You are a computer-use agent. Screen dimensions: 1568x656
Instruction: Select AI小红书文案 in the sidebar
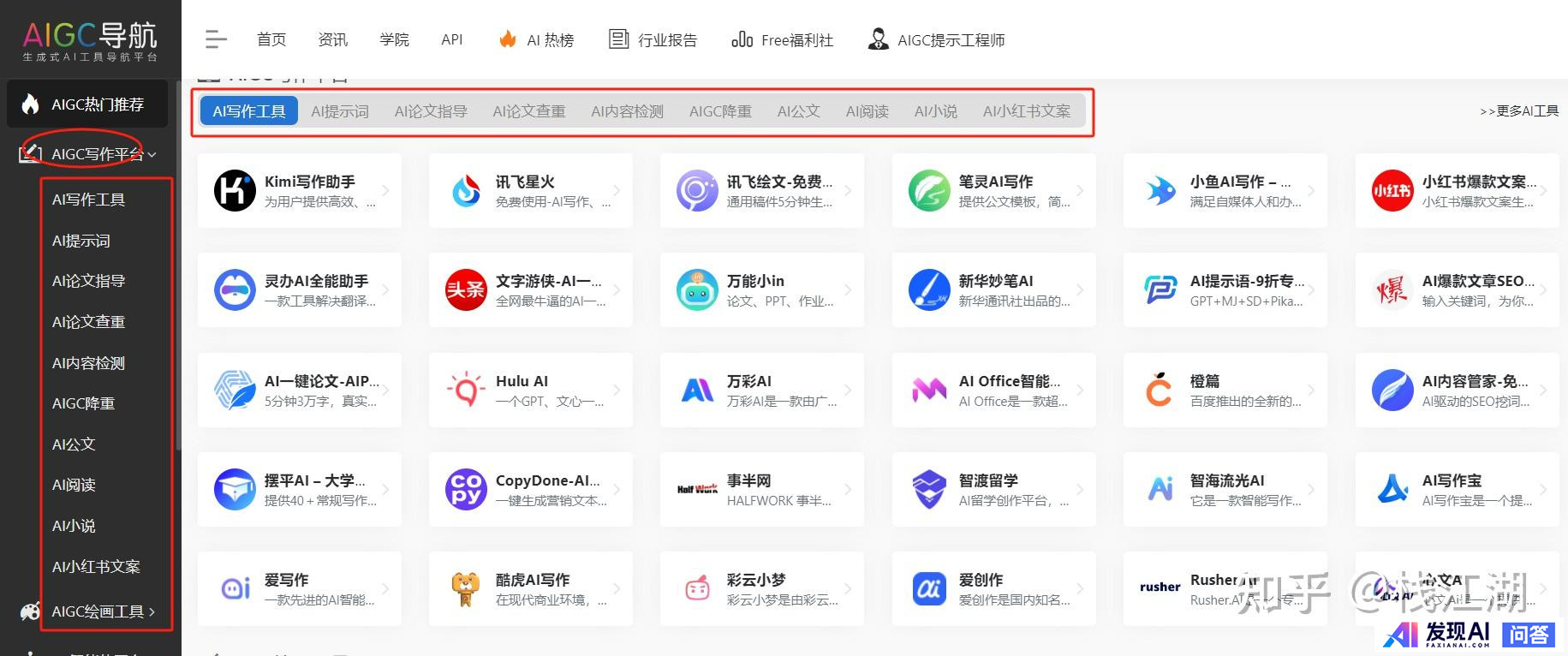[96, 567]
